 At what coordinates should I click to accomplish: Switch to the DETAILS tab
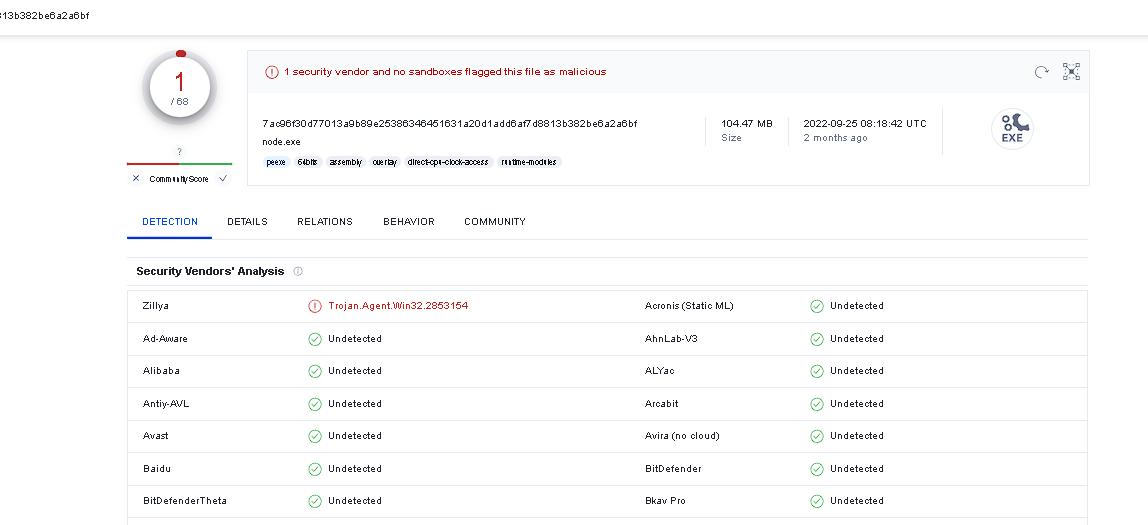pyautogui.click(x=247, y=222)
